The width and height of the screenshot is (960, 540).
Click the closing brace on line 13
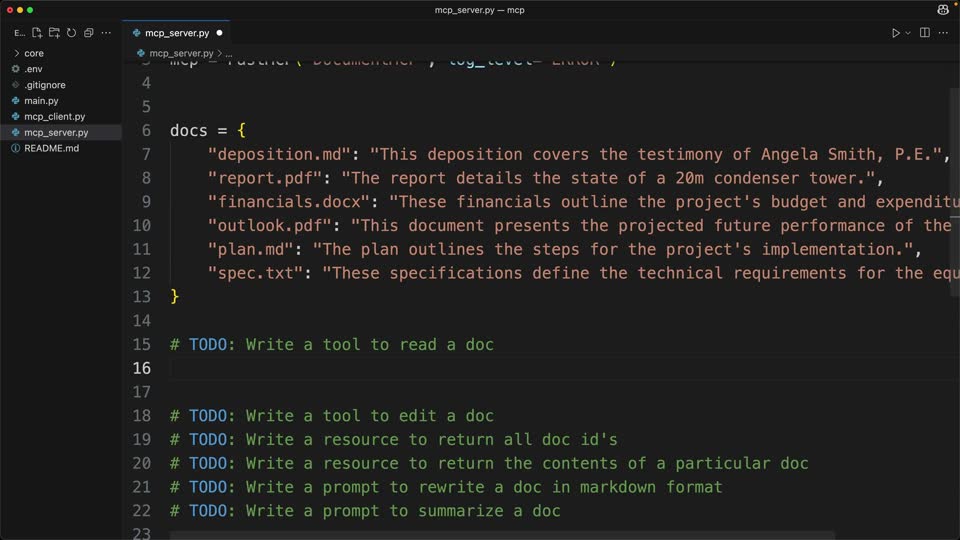tap(174, 297)
